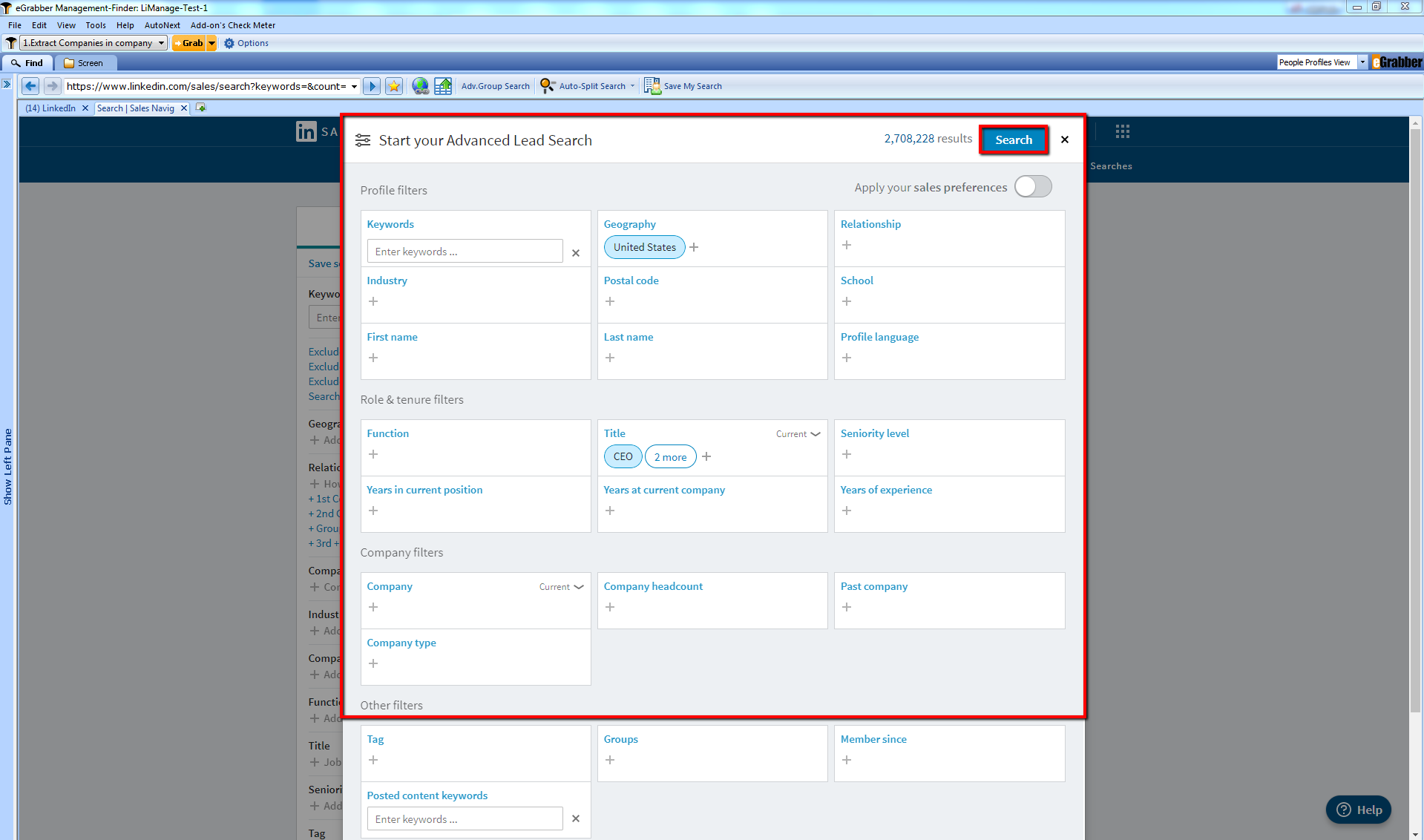Switch to the Find tab
This screenshot has height=840, width=1424.
click(27, 63)
